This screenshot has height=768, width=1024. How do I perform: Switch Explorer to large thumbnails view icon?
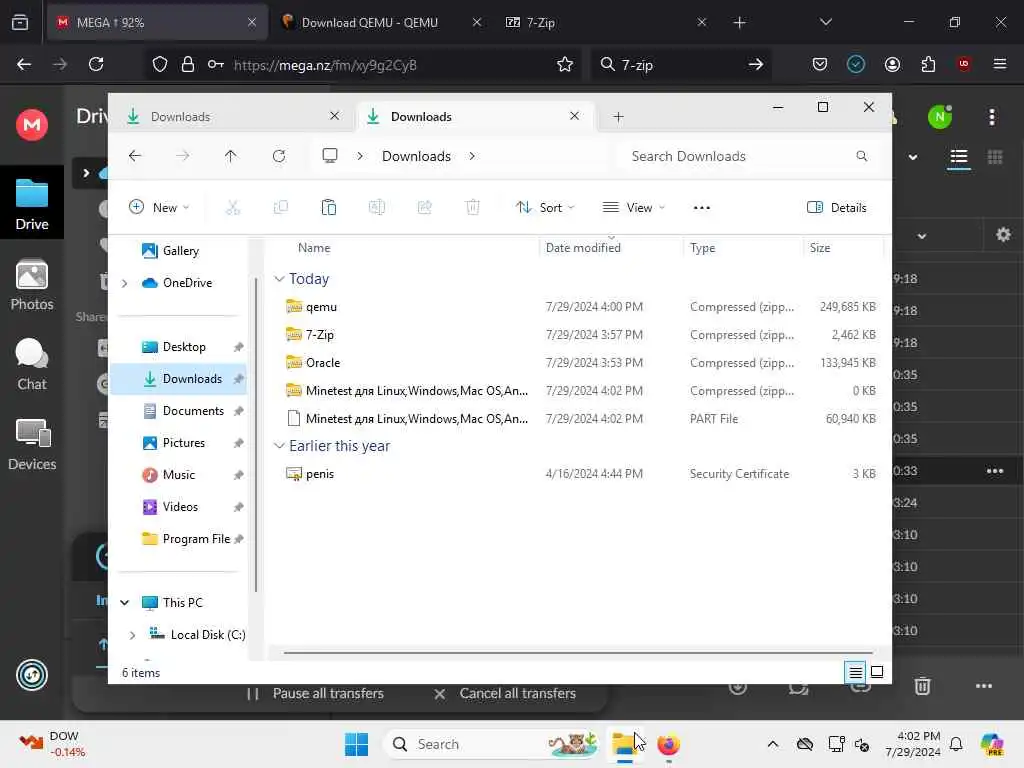click(x=877, y=672)
